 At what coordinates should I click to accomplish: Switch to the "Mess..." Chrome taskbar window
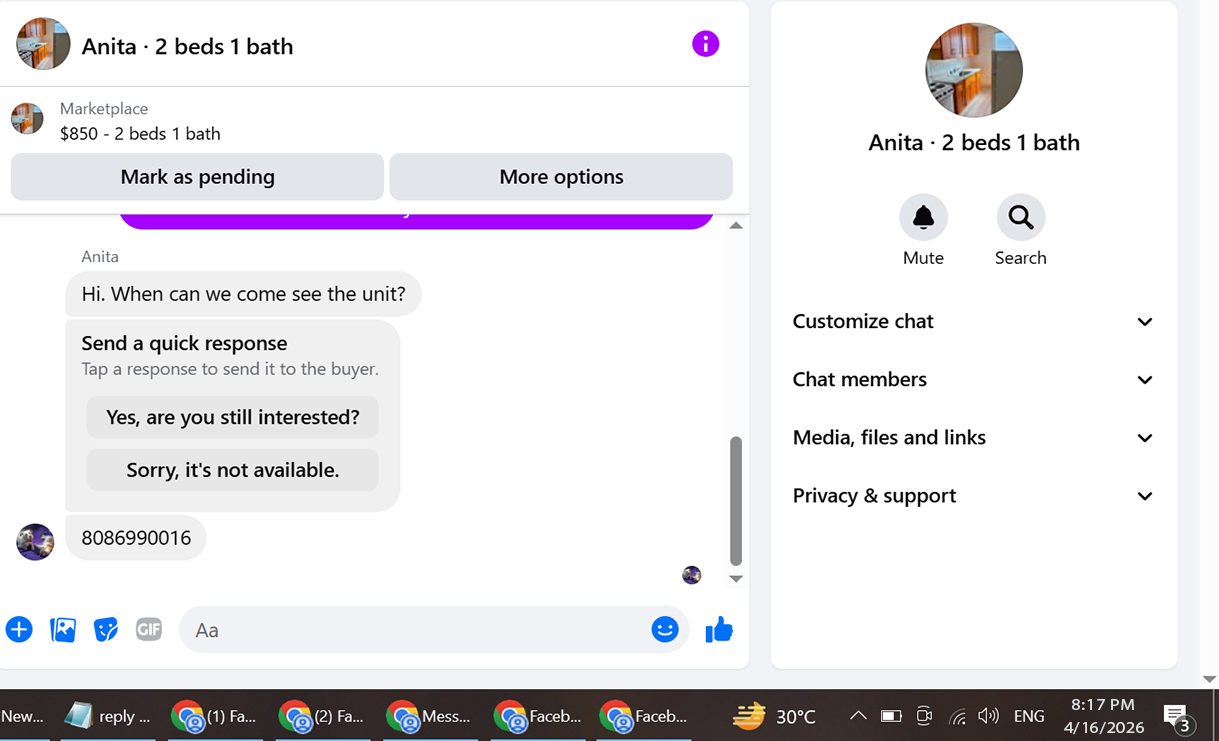tap(429, 716)
